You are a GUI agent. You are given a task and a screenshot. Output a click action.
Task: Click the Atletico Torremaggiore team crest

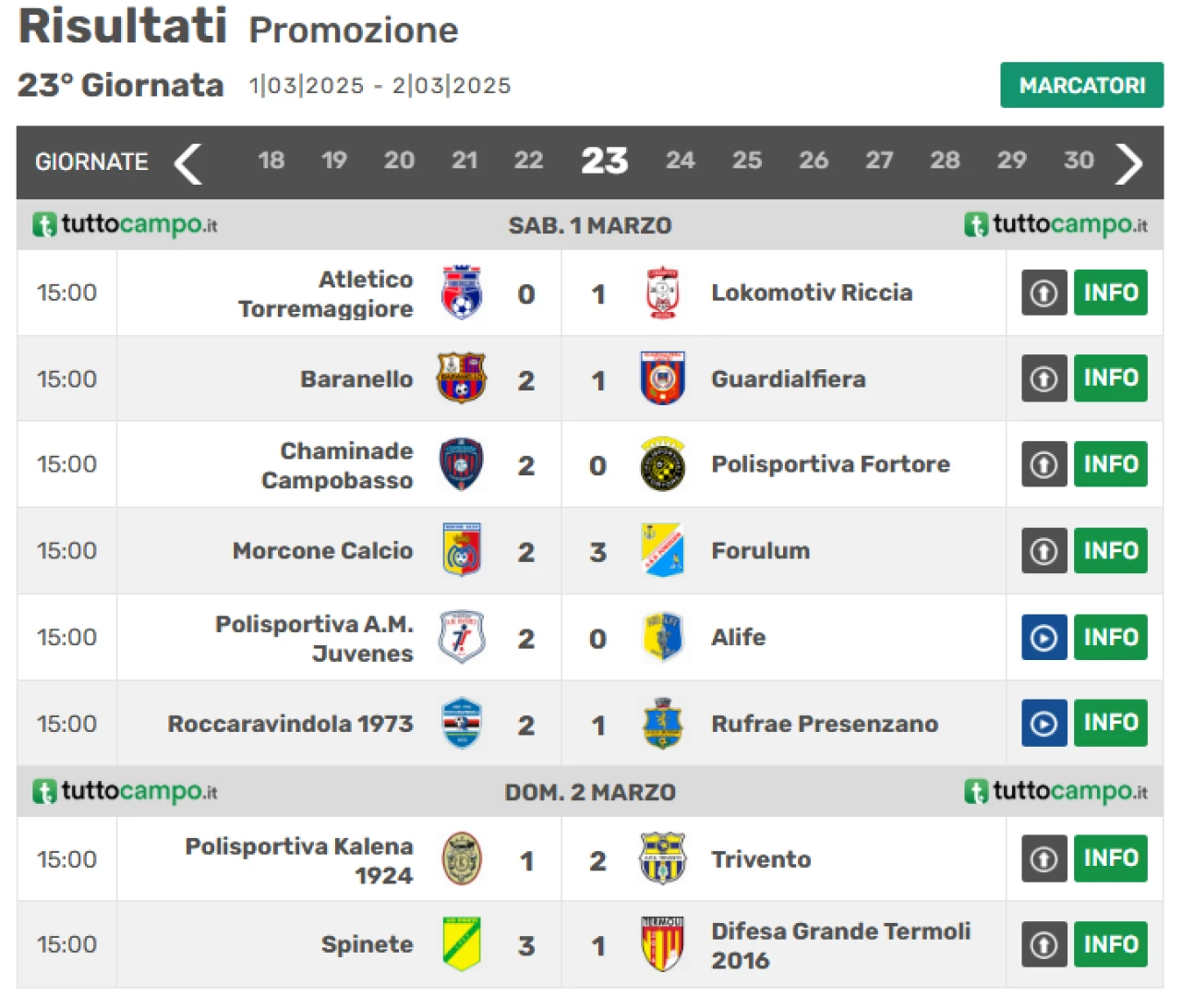click(x=462, y=293)
